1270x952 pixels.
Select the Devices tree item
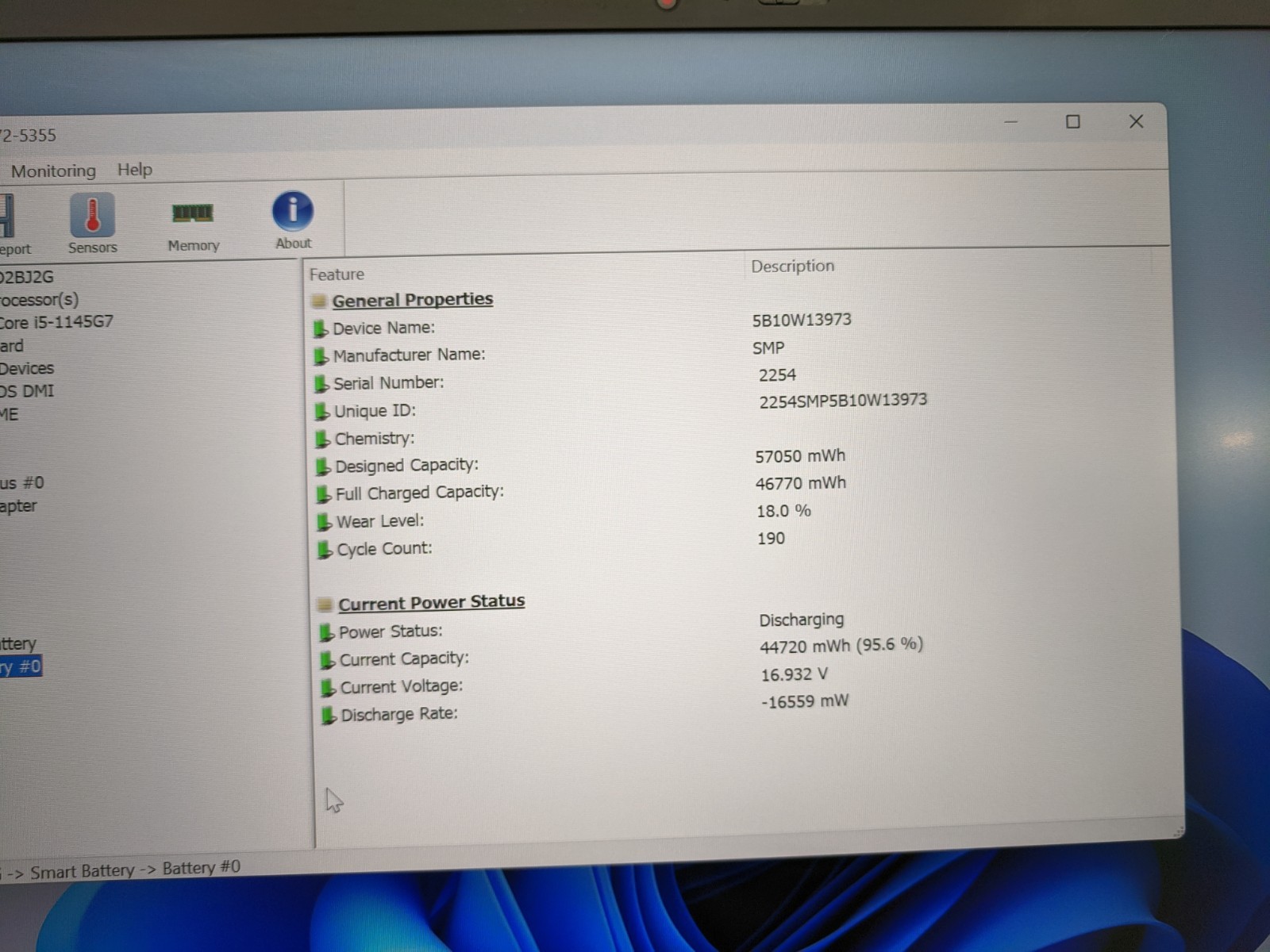click(x=27, y=368)
